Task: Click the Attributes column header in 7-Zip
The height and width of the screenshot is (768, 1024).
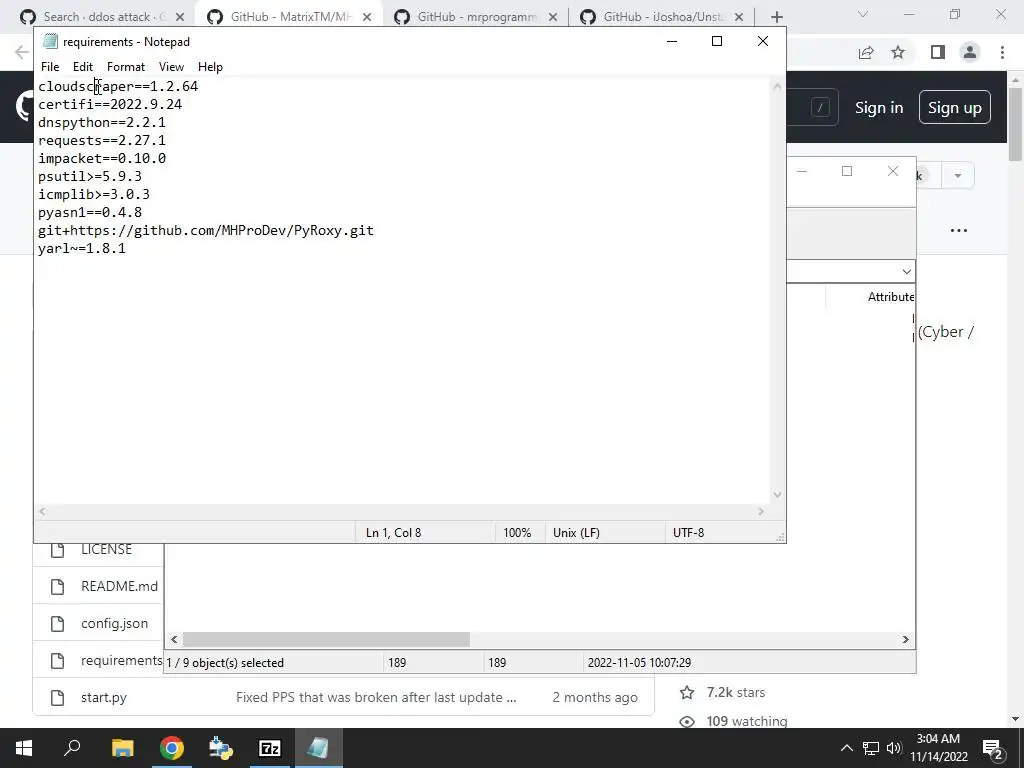Action: tap(891, 297)
